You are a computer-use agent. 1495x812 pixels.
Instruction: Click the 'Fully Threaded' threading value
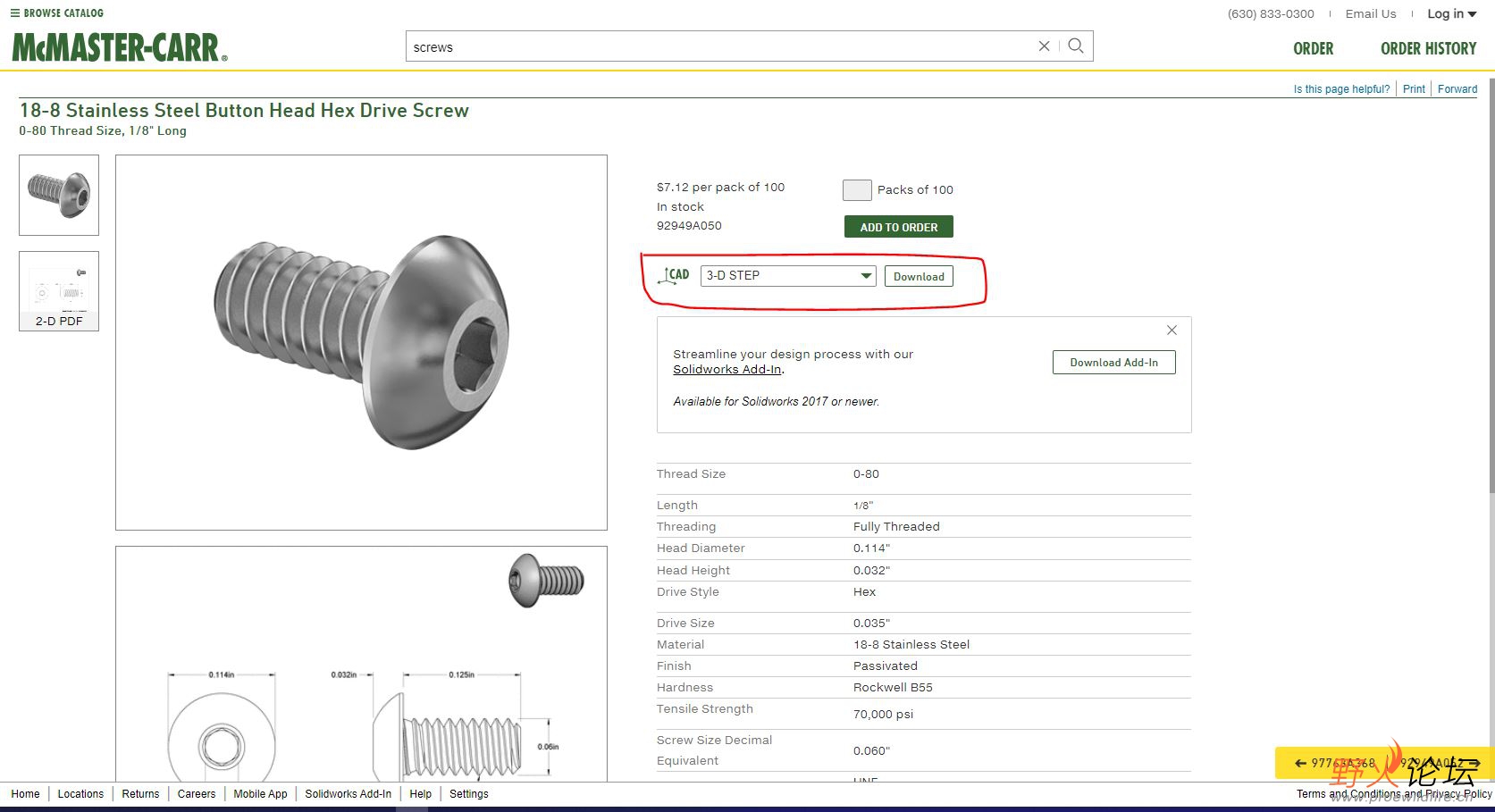coord(896,527)
